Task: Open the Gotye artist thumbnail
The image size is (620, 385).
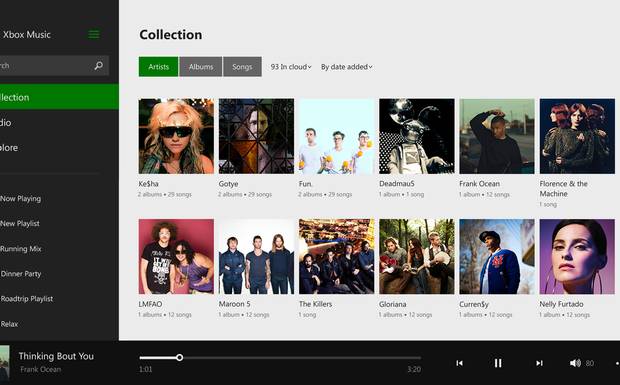Action: point(257,136)
